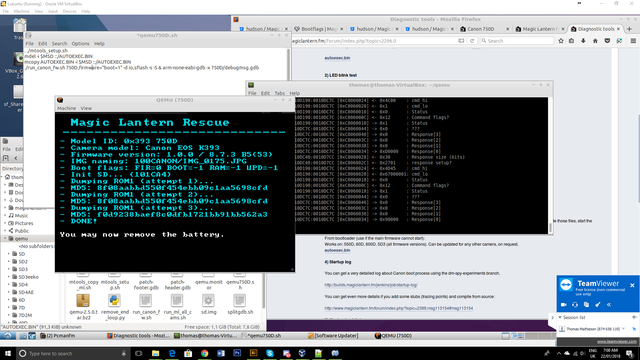Screen dimensions: 640x360
Task: Open Windows notification center icon
Action: 630,353
